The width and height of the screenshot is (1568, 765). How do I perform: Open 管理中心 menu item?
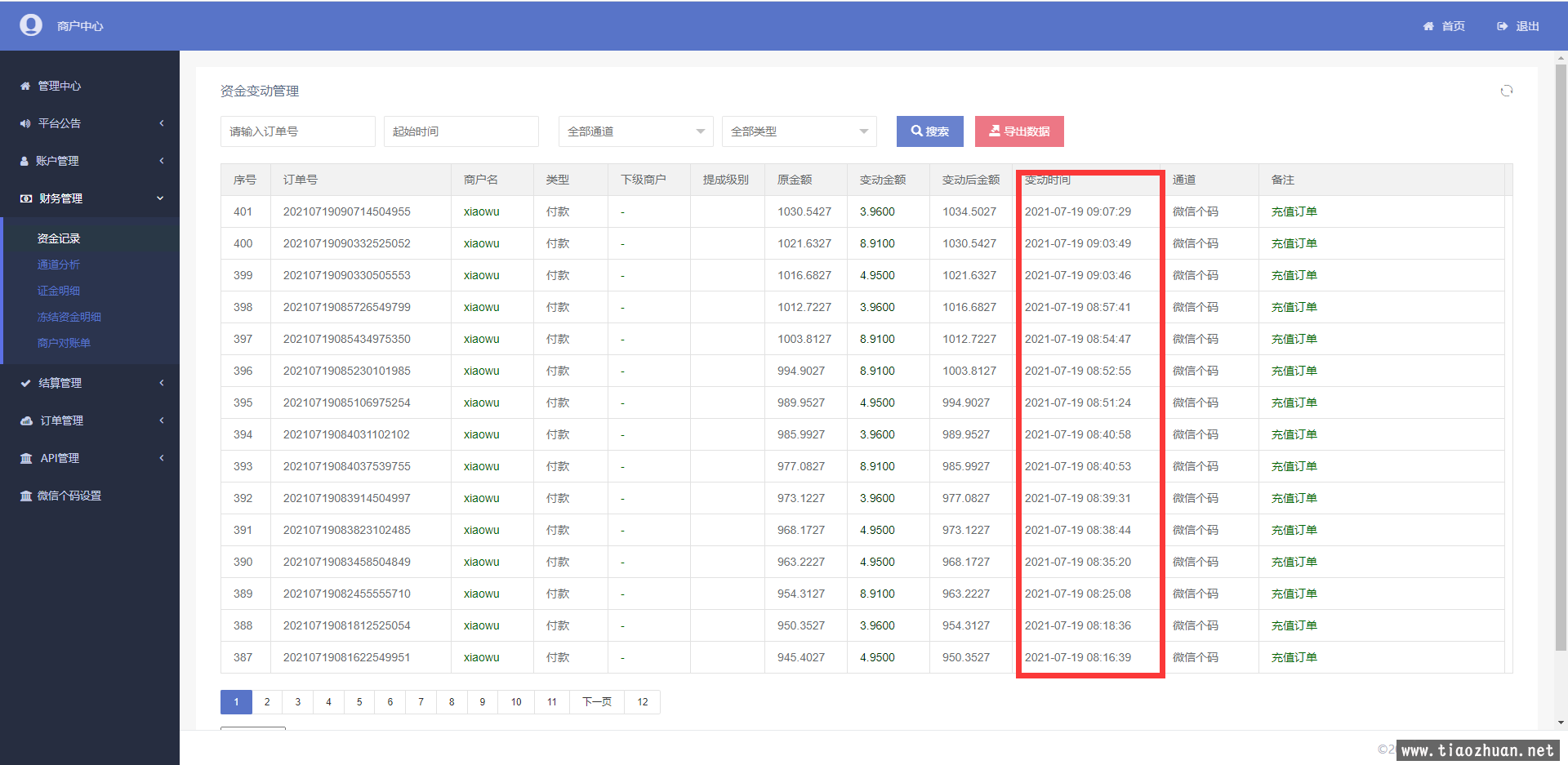coord(60,86)
